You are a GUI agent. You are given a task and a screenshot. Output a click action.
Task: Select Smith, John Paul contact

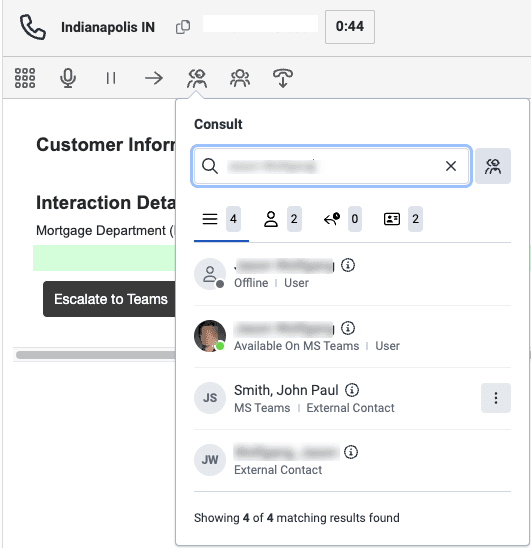(x=352, y=398)
